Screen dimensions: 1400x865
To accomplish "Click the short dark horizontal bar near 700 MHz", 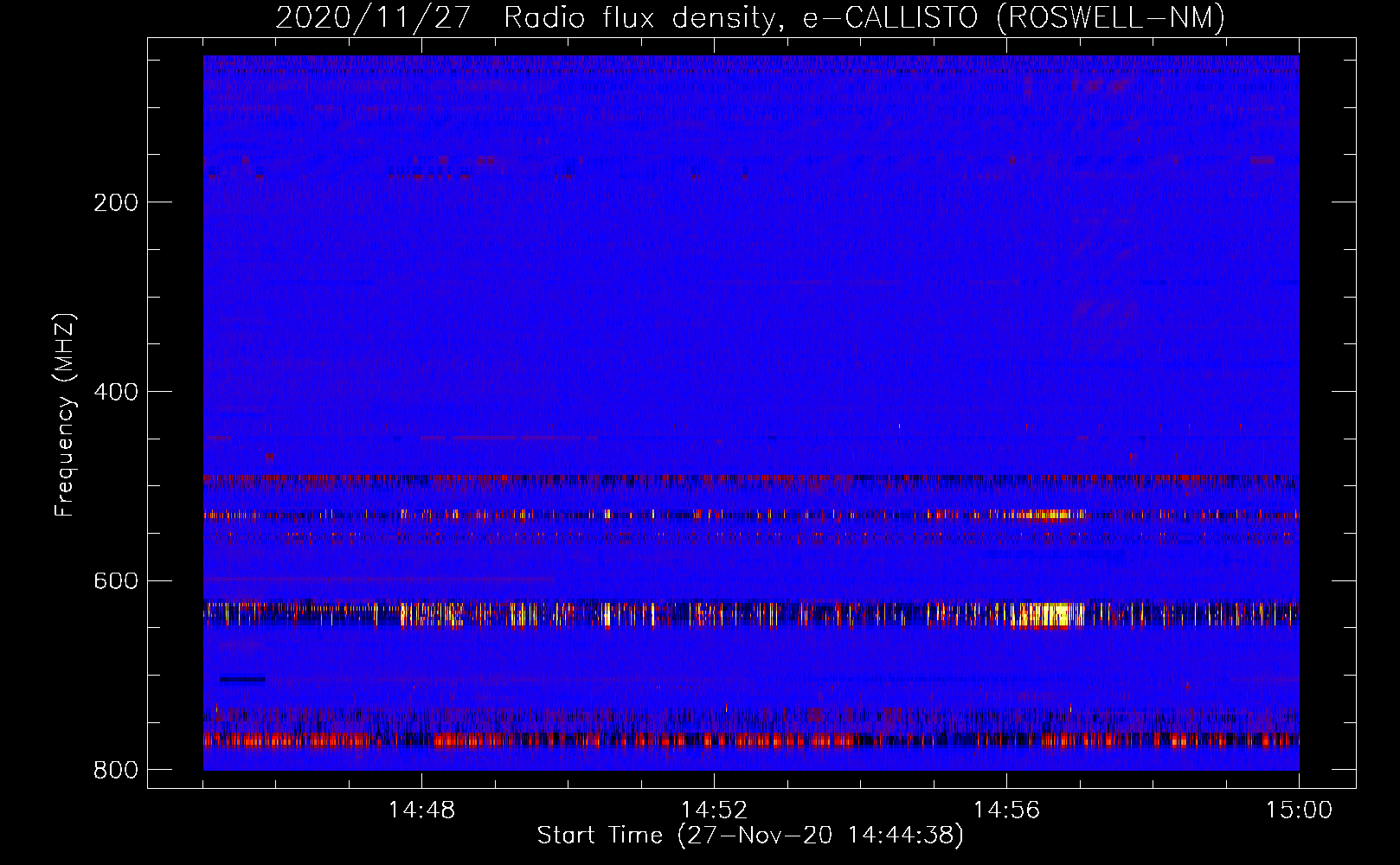I will [x=242, y=679].
